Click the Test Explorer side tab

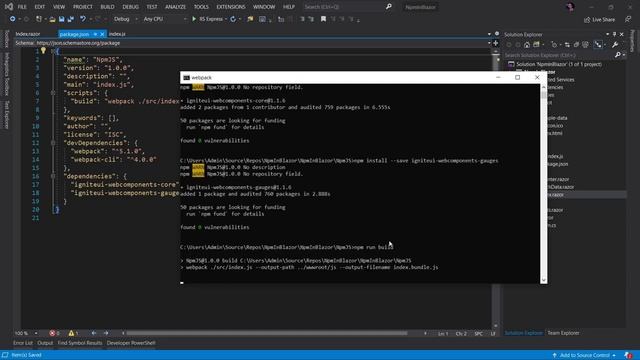pos(6,115)
